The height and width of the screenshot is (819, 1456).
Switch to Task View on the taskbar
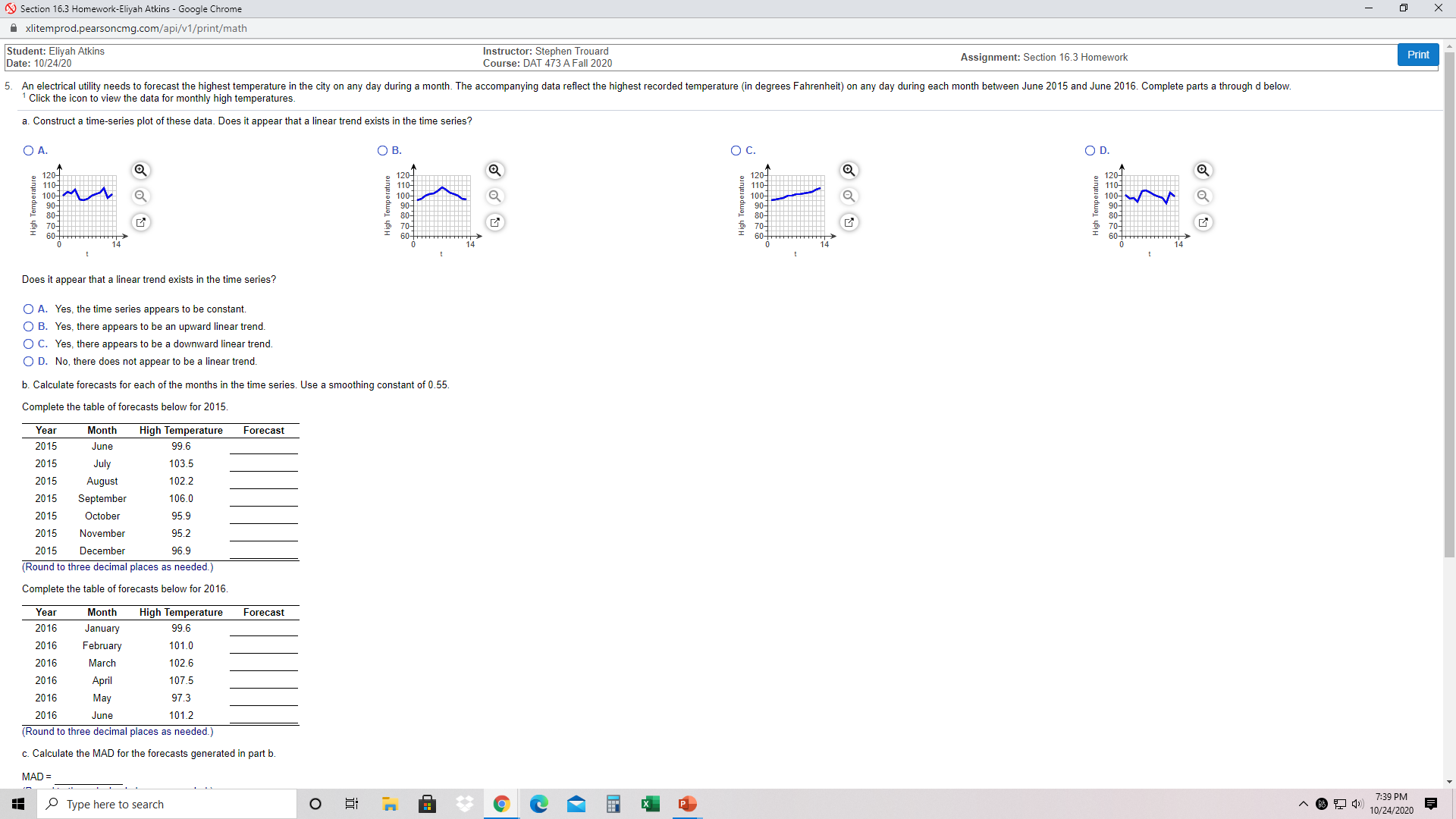coord(351,804)
